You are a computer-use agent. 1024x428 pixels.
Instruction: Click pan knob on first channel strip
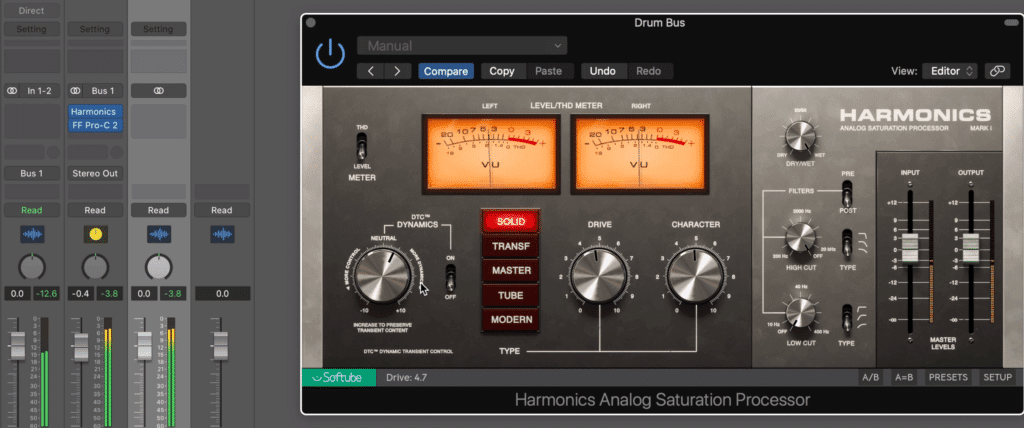click(31, 267)
